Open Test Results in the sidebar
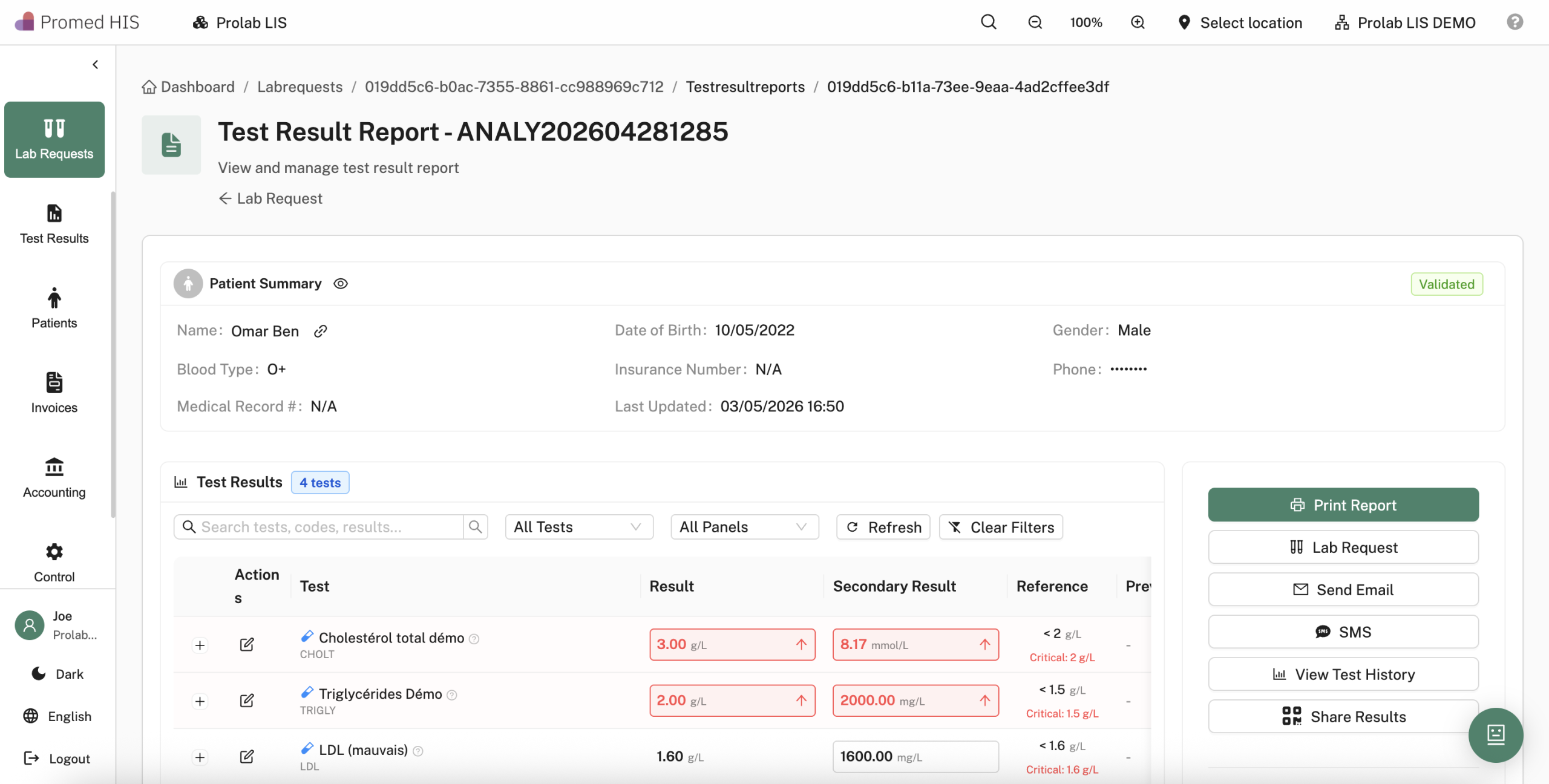This screenshot has height=784, width=1549. (54, 224)
